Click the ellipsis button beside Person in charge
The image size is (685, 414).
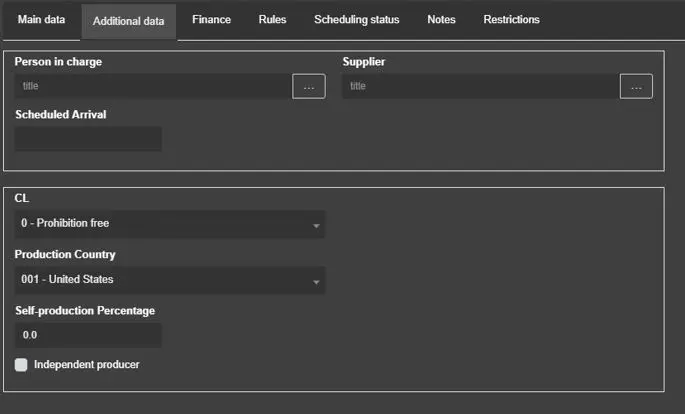coord(308,87)
